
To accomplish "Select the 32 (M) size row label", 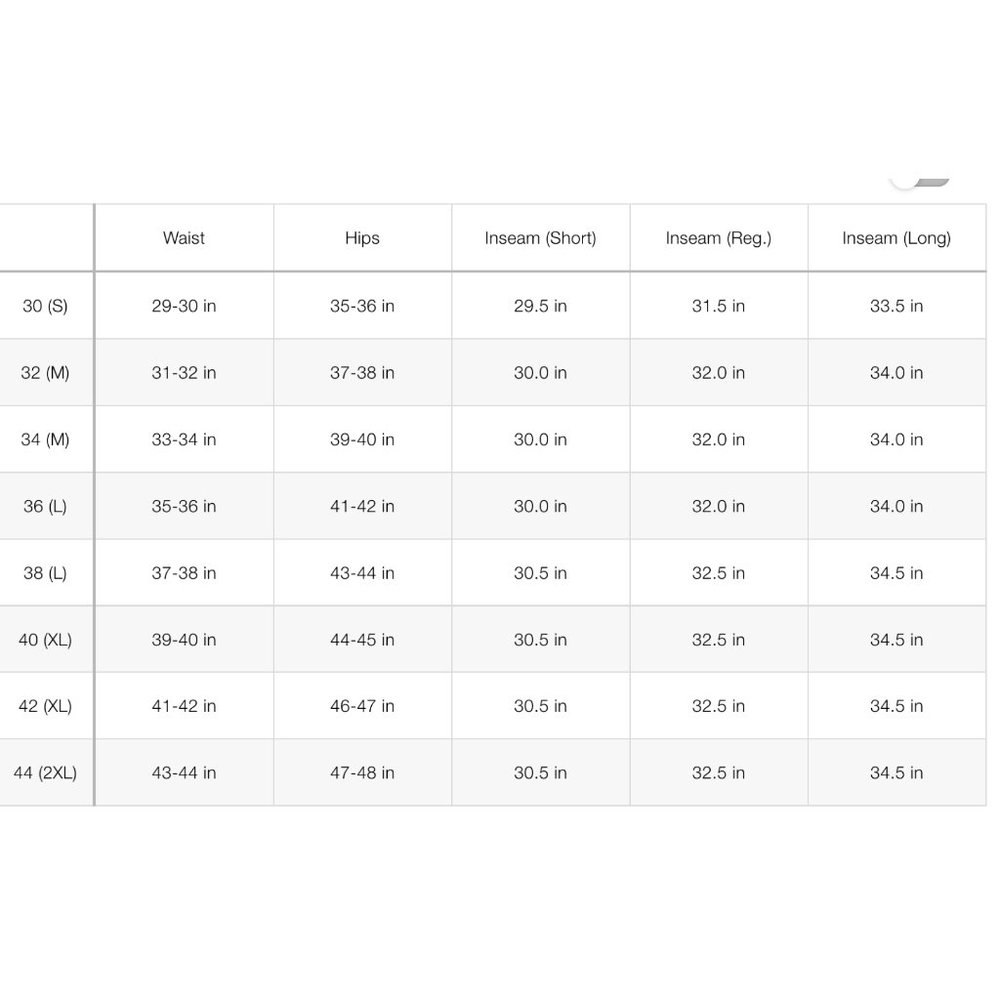I will pyautogui.click(x=45, y=372).
